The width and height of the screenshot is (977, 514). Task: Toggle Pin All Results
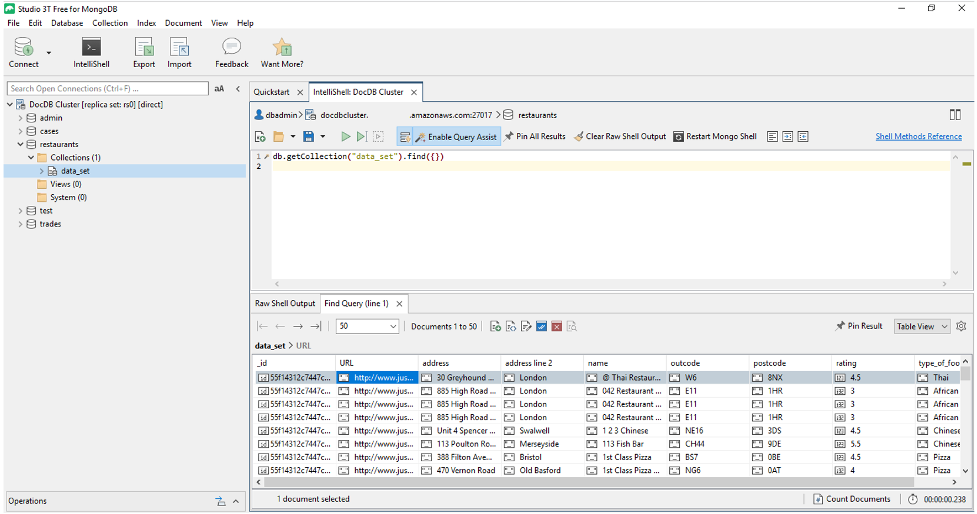click(535, 136)
